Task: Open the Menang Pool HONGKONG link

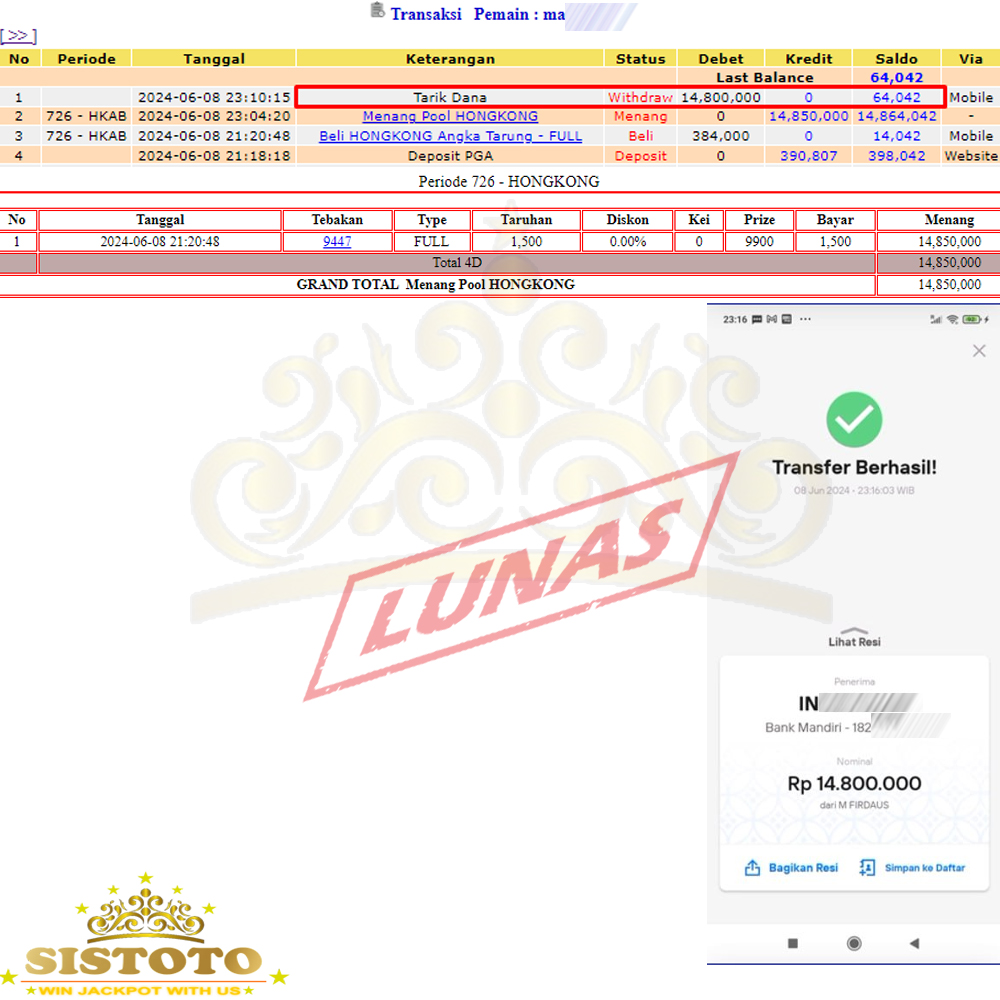Action: (x=450, y=117)
